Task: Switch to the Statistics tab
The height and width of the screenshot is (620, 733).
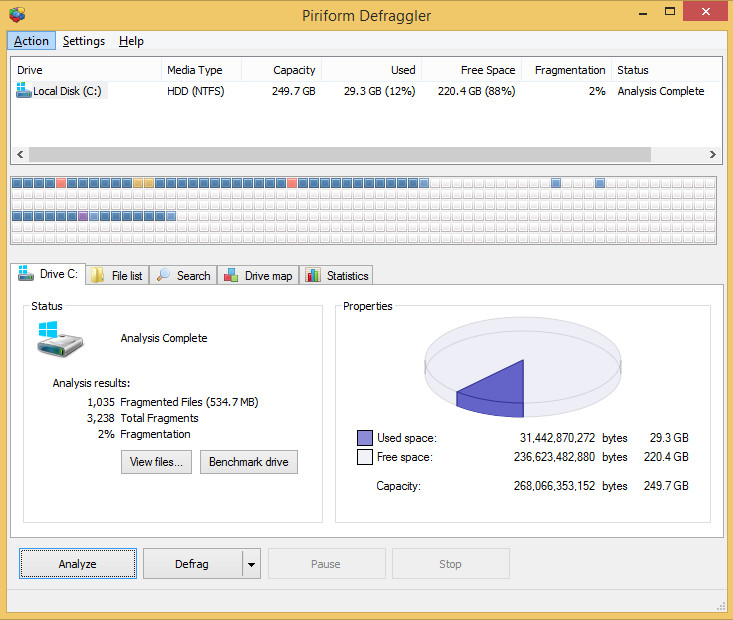Action: tap(336, 275)
